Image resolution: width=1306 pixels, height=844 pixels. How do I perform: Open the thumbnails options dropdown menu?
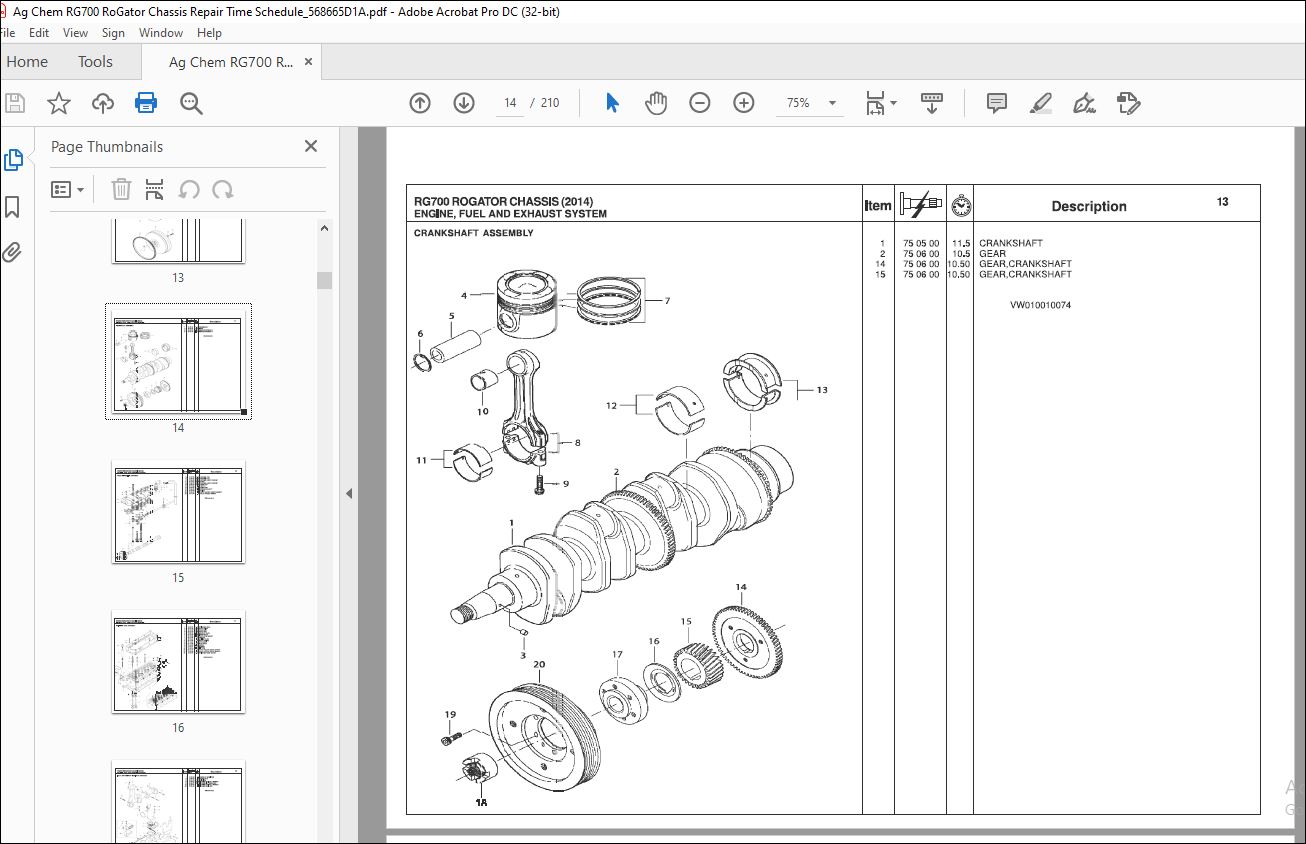coord(68,189)
